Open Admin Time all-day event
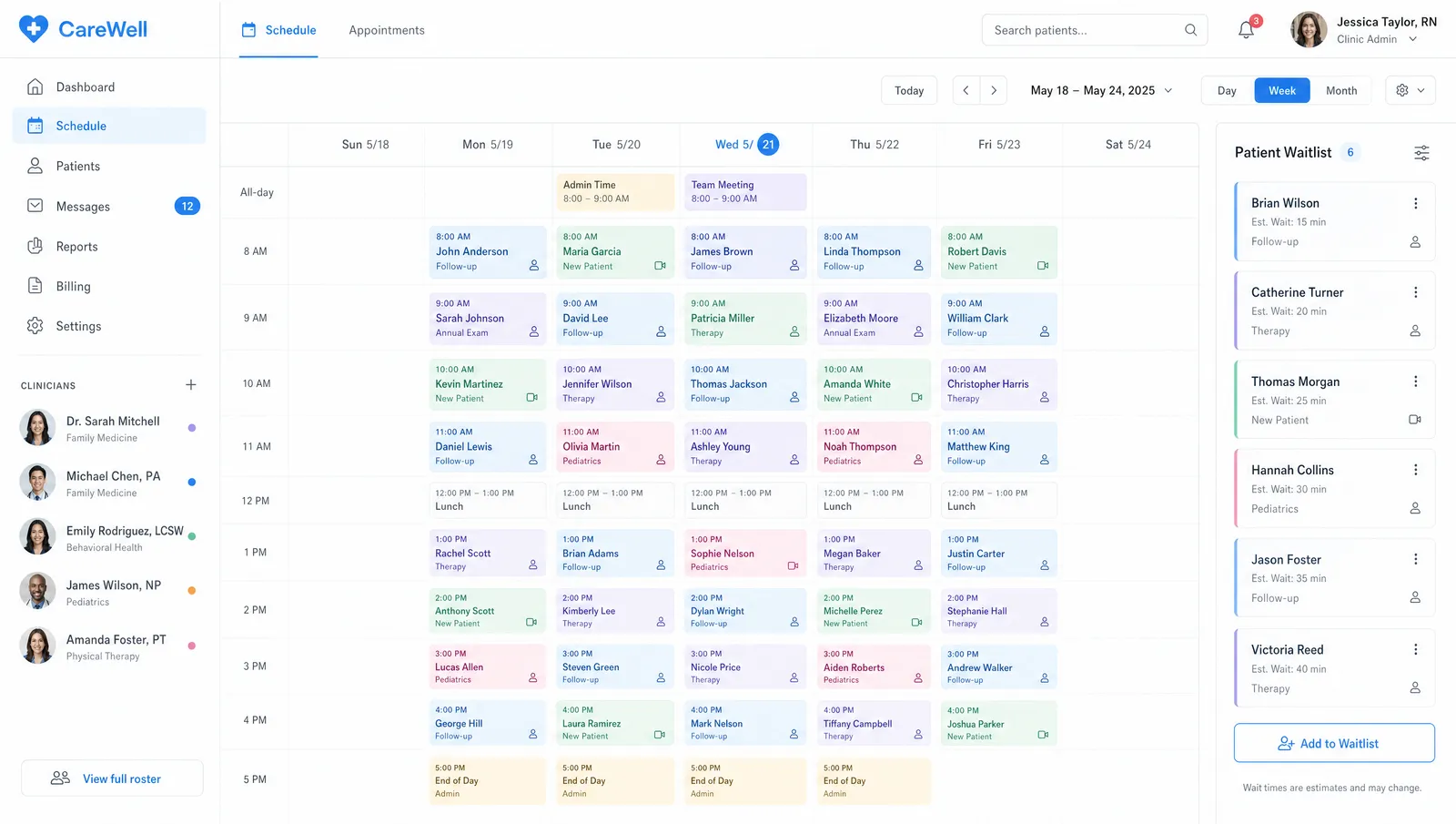Image resolution: width=1456 pixels, height=824 pixels. tap(615, 191)
